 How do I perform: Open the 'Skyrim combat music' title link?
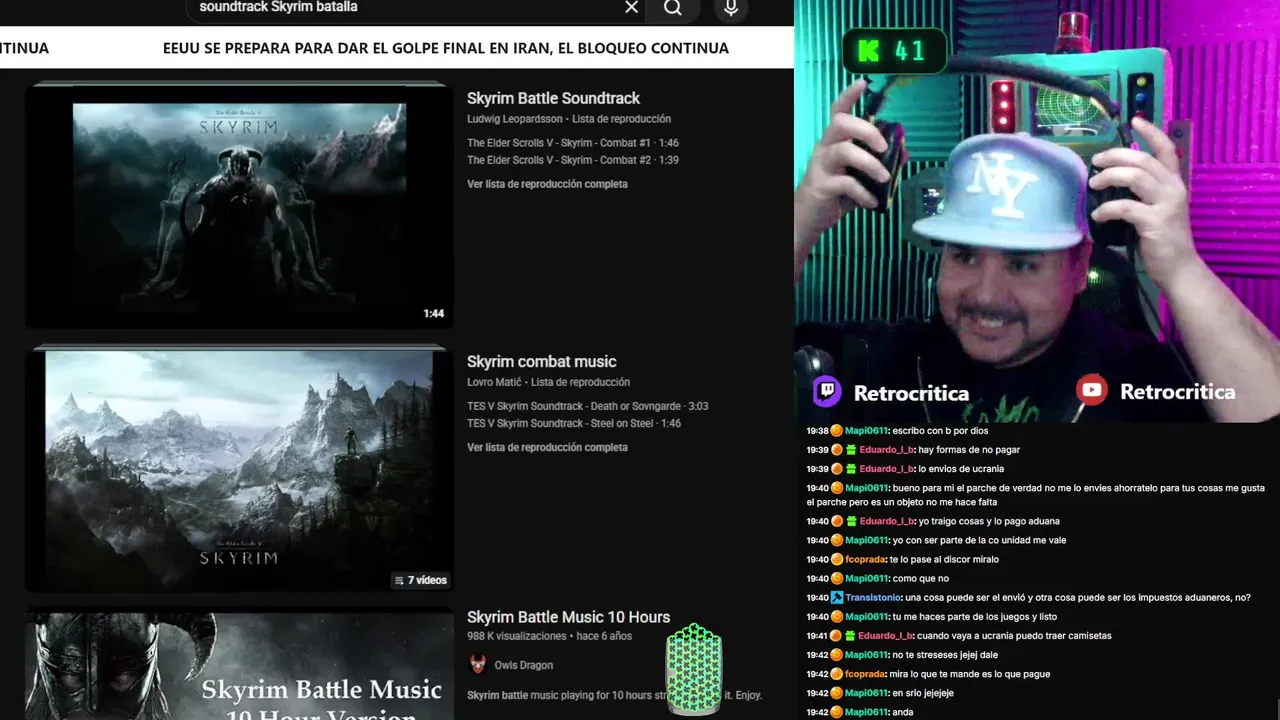tap(541, 361)
